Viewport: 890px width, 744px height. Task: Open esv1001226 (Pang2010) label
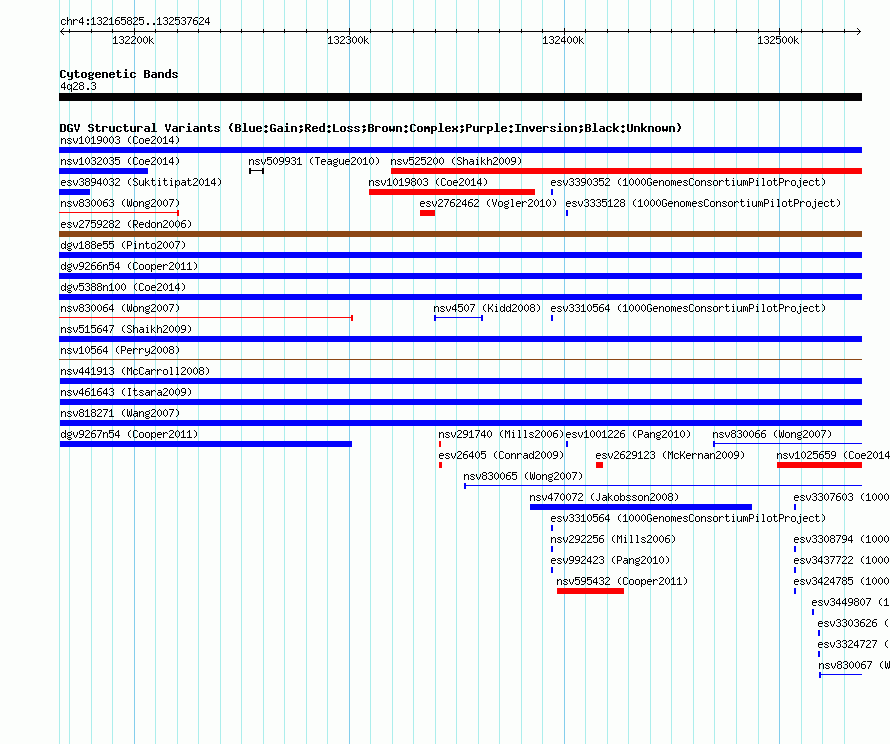tap(628, 434)
